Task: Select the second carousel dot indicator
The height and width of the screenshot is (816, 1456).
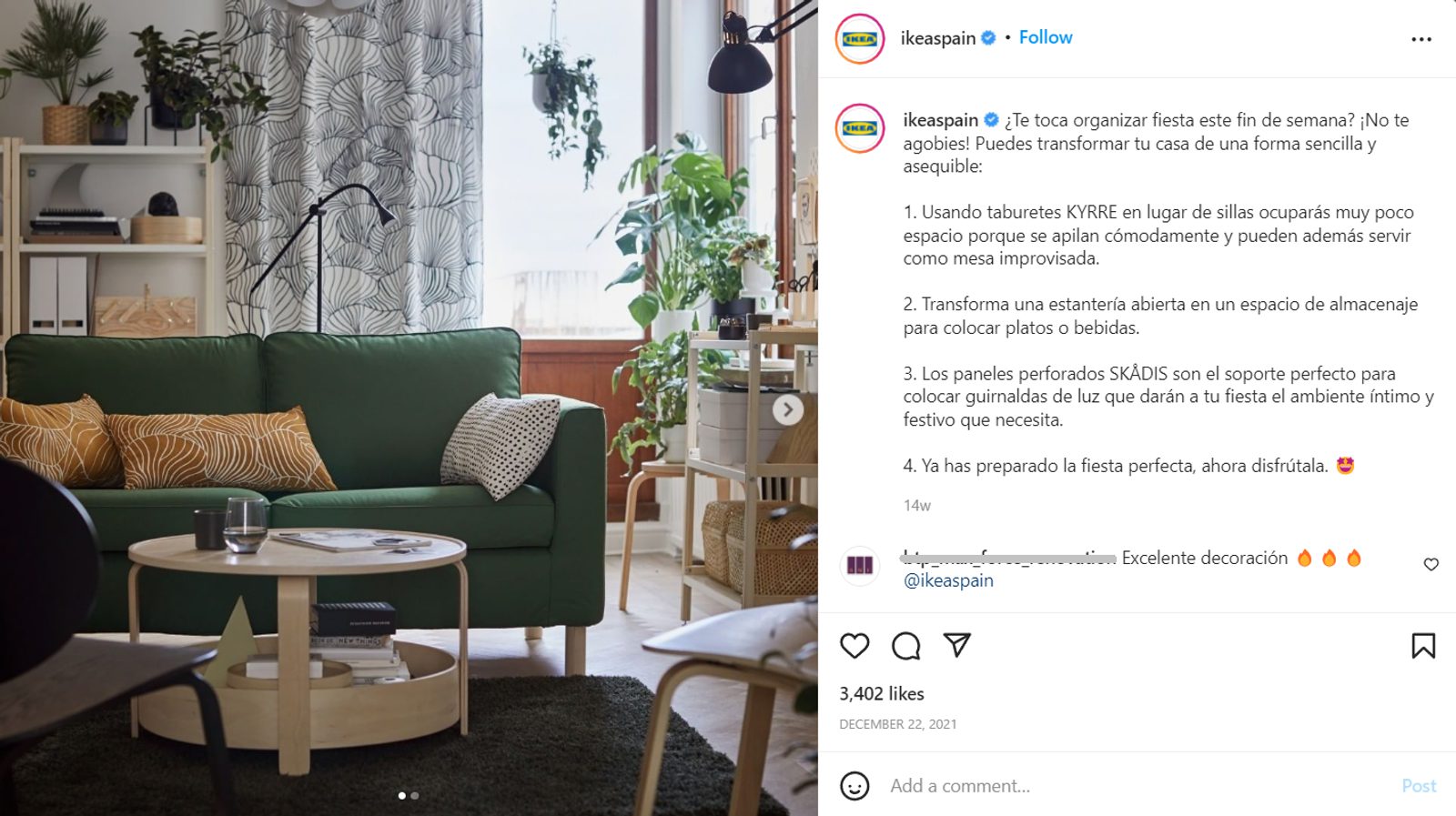Action: (415, 796)
